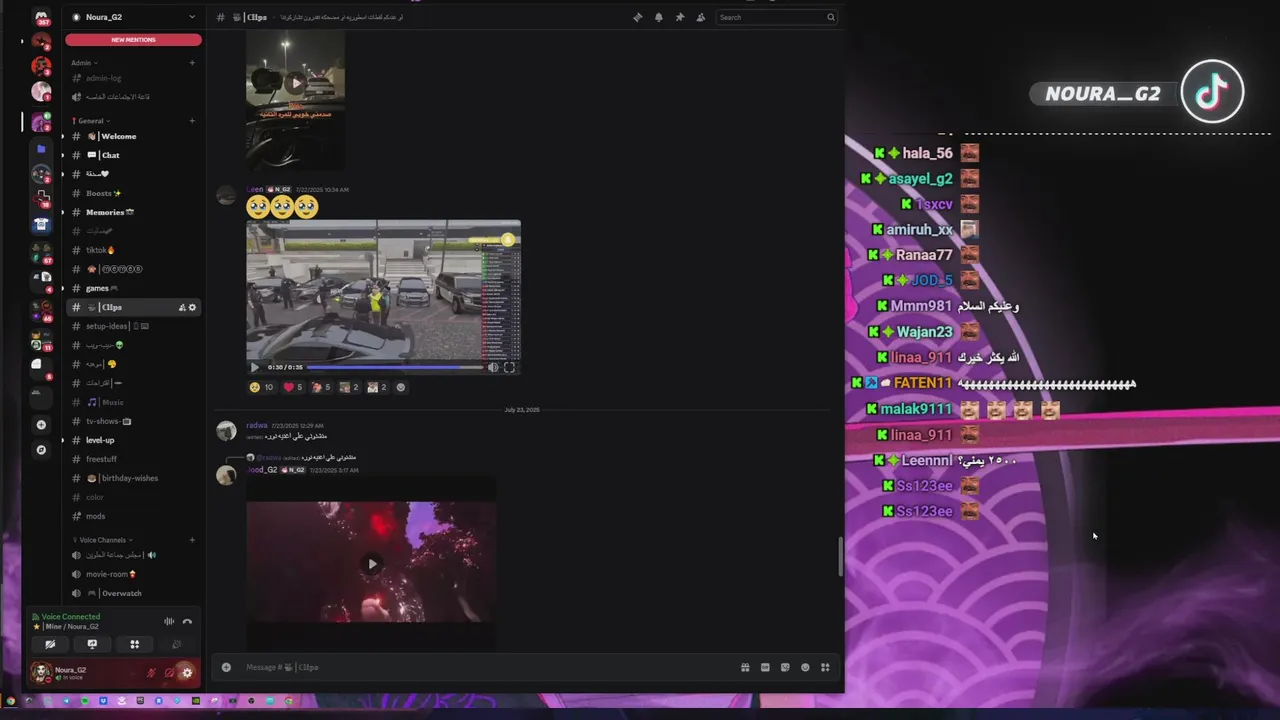Show pinned messages in Clips channel
The width and height of the screenshot is (1280, 720).
[x=679, y=17]
